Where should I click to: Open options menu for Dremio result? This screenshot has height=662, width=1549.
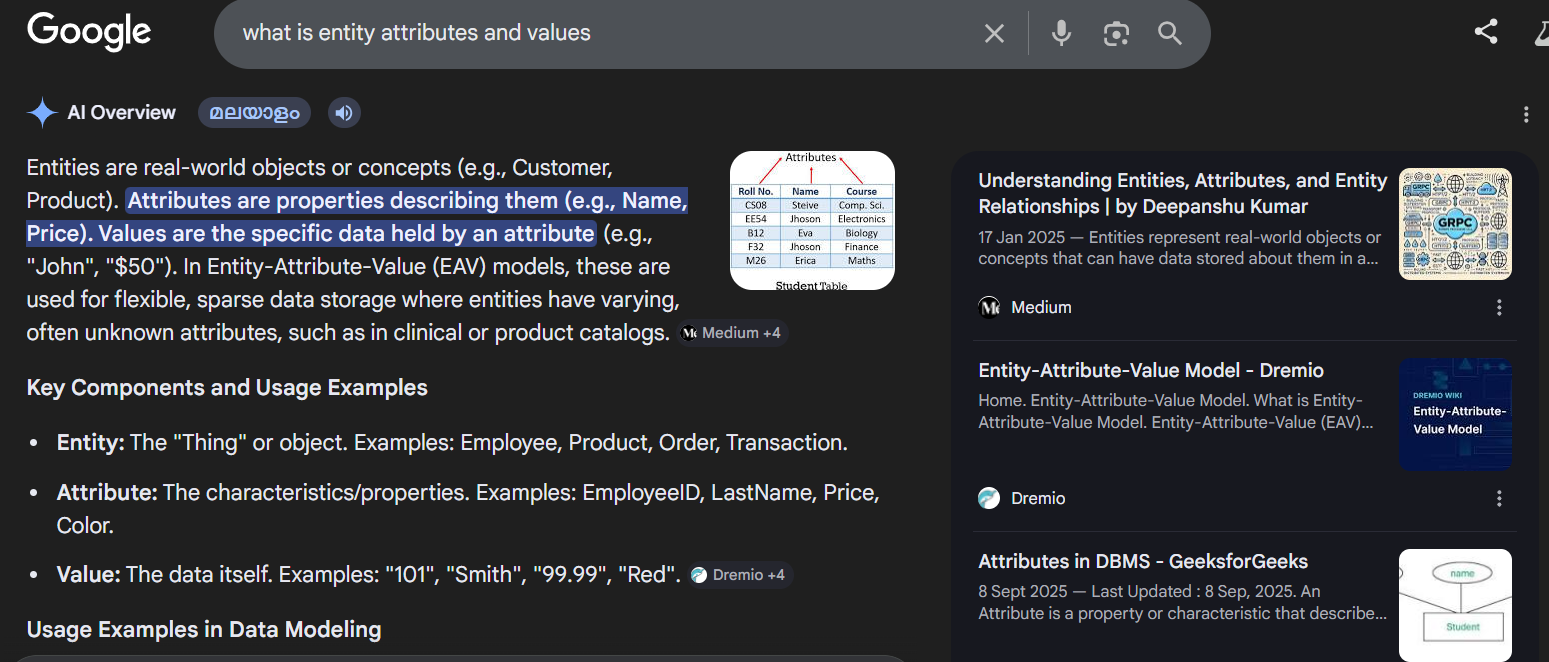pyautogui.click(x=1499, y=498)
